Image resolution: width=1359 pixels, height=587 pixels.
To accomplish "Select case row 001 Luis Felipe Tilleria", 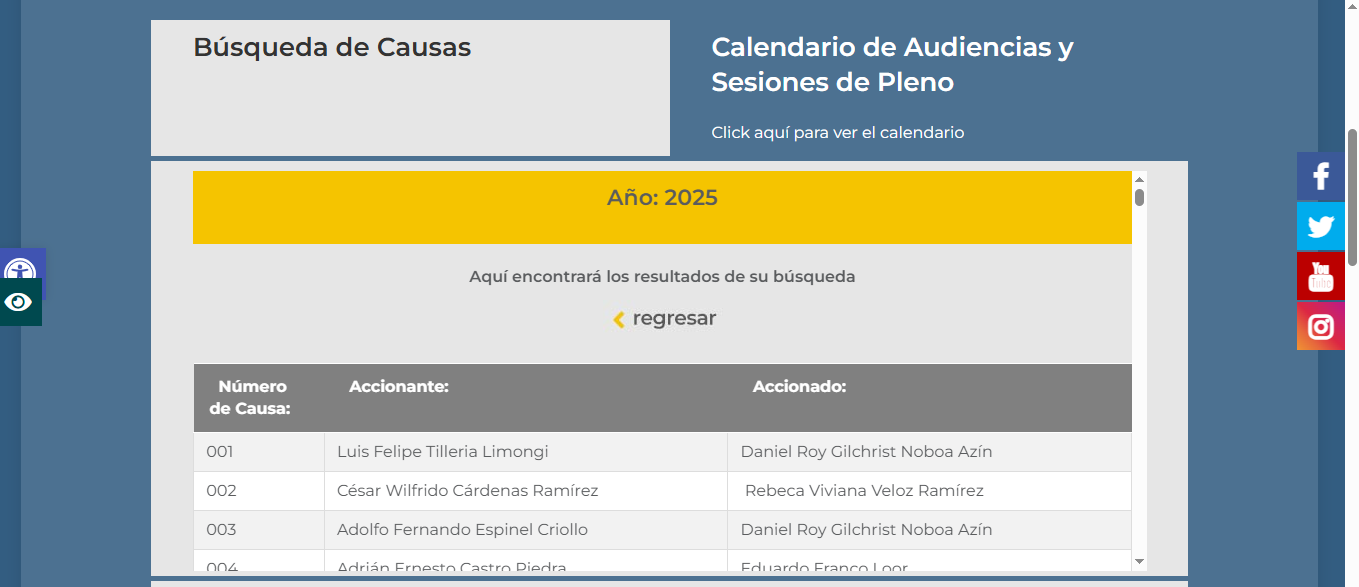I will click(x=443, y=452).
